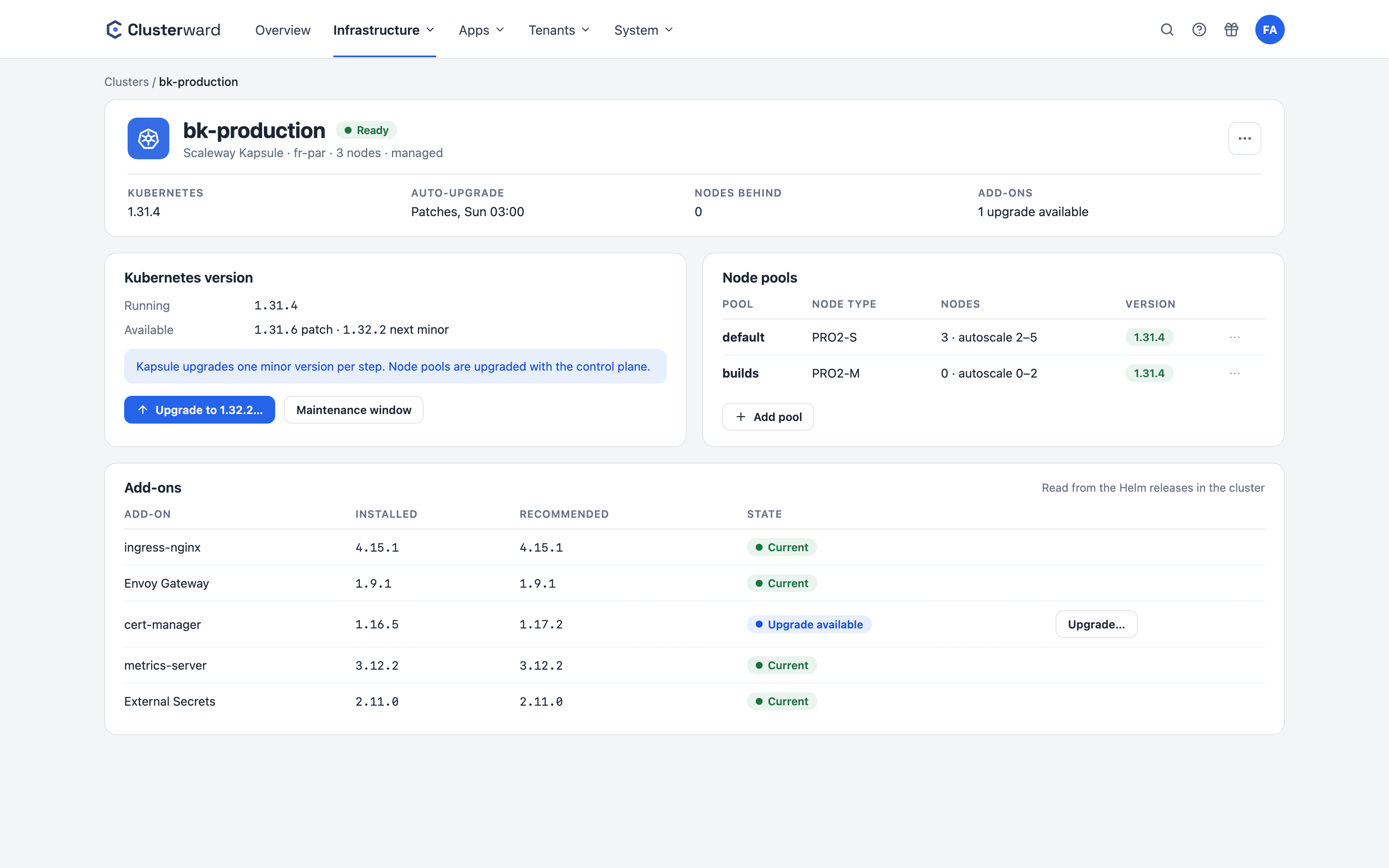Image resolution: width=1389 pixels, height=868 pixels.
Task: Expand the Apps menu
Action: pyautogui.click(x=481, y=30)
